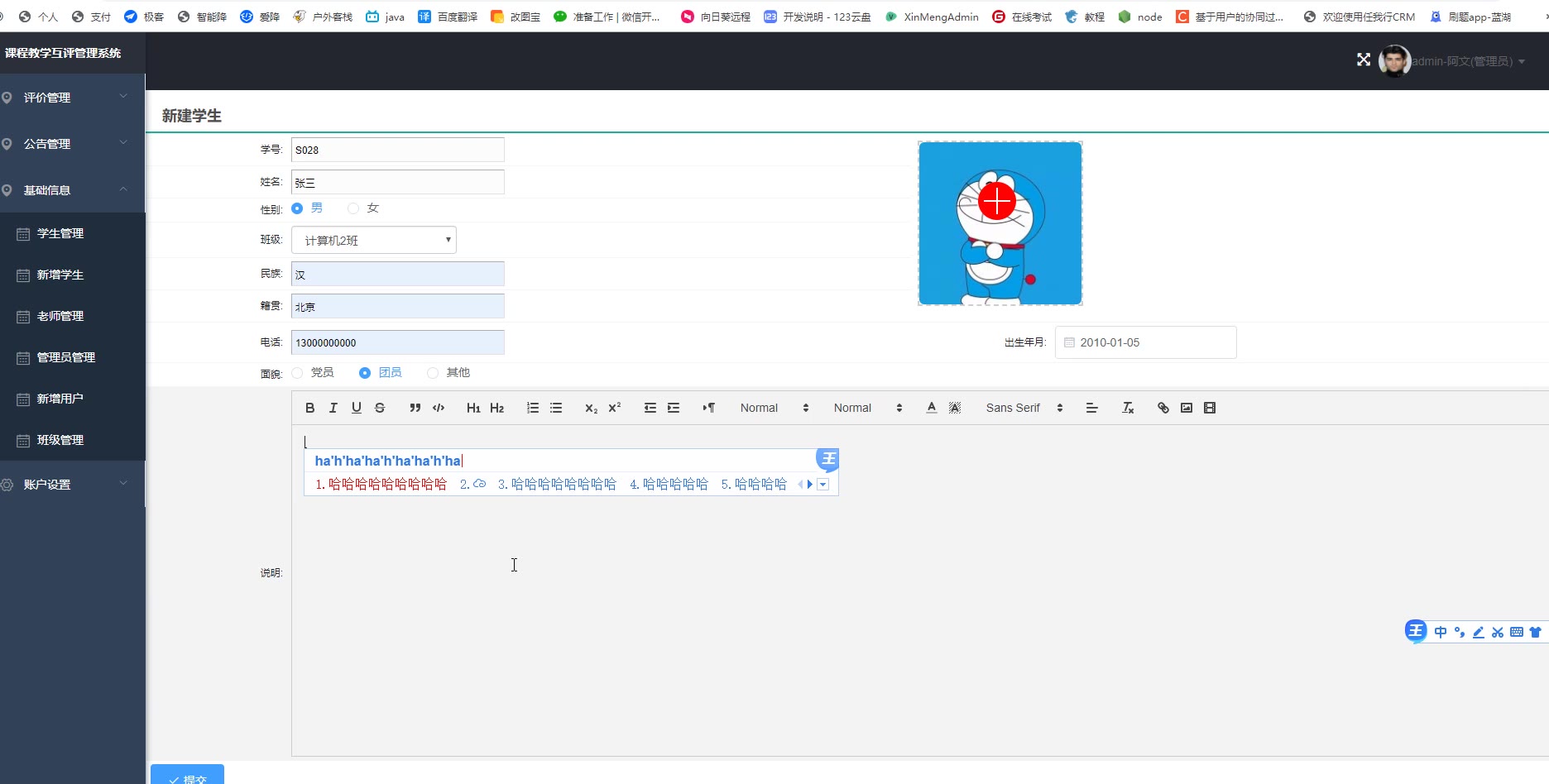Open the XinMengAdmin bookmark
1549x784 pixels.
point(932,17)
